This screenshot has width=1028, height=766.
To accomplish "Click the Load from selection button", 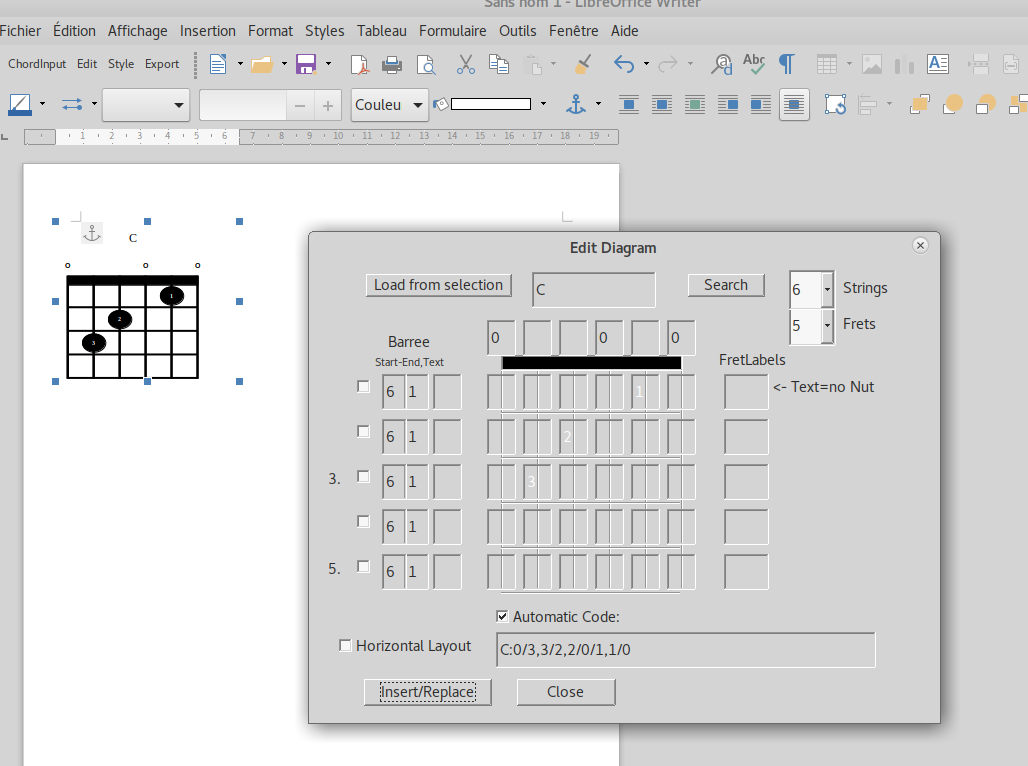I will point(438,285).
